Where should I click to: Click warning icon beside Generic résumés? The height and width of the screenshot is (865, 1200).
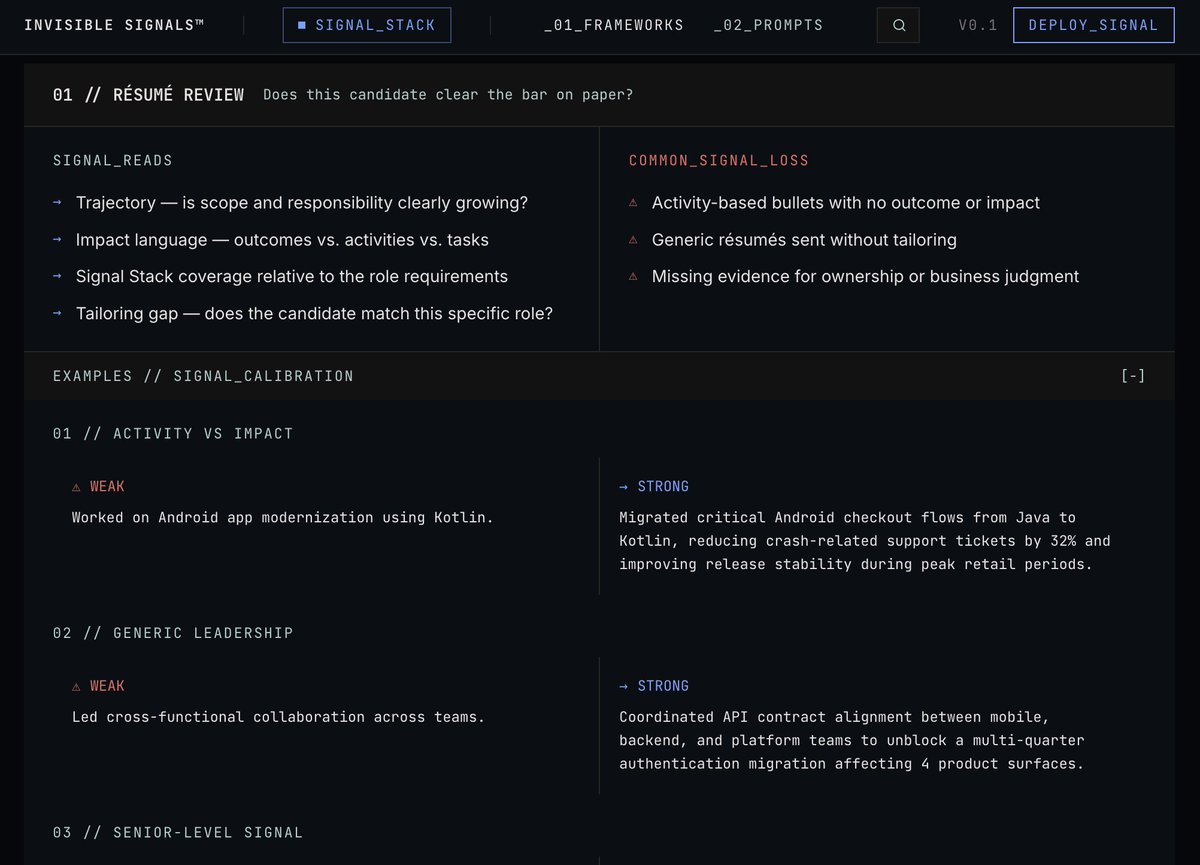click(x=633, y=240)
